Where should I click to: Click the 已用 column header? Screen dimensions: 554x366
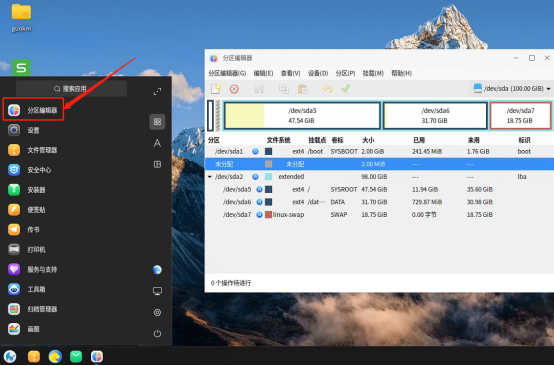tap(419, 140)
